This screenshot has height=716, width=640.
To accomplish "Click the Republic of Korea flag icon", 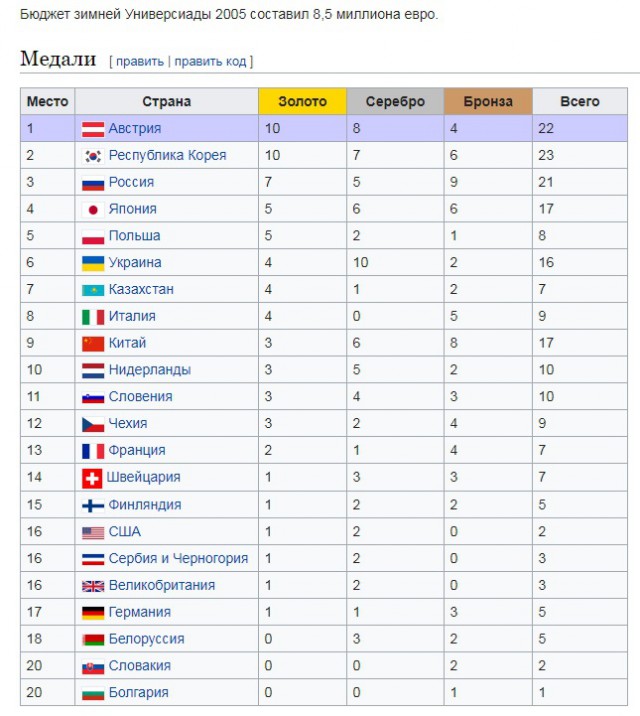I will (x=93, y=156).
